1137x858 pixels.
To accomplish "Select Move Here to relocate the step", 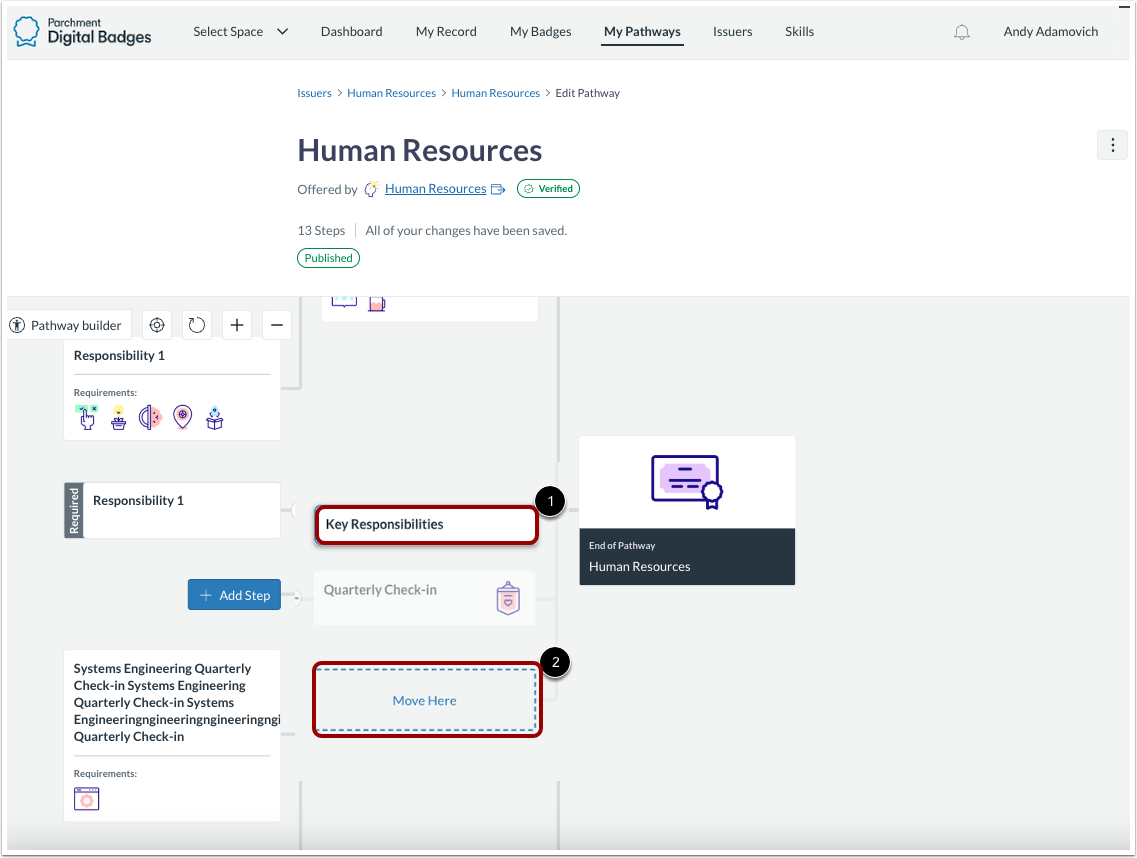I will click(425, 700).
